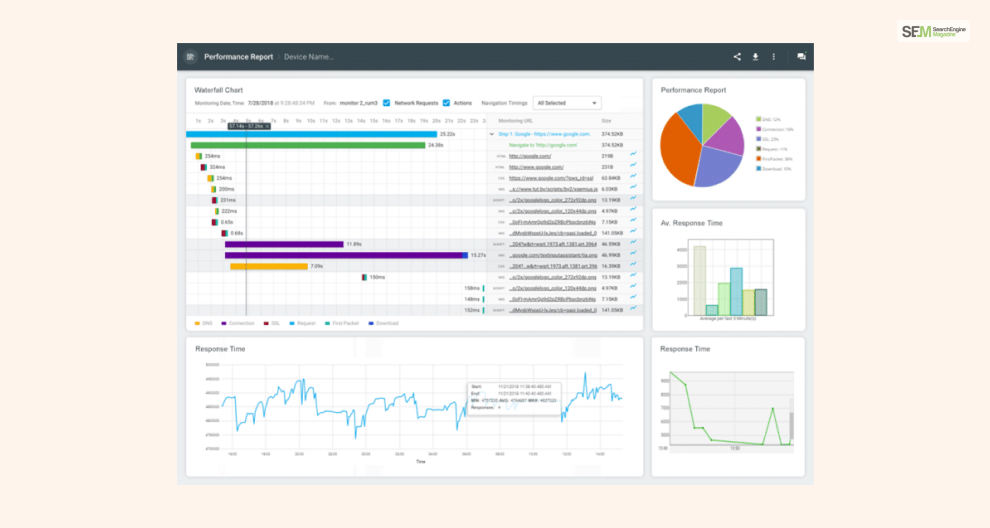Toggle the Actions checkbox
The height and width of the screenshot is (528, 990).
coord(446,103)
